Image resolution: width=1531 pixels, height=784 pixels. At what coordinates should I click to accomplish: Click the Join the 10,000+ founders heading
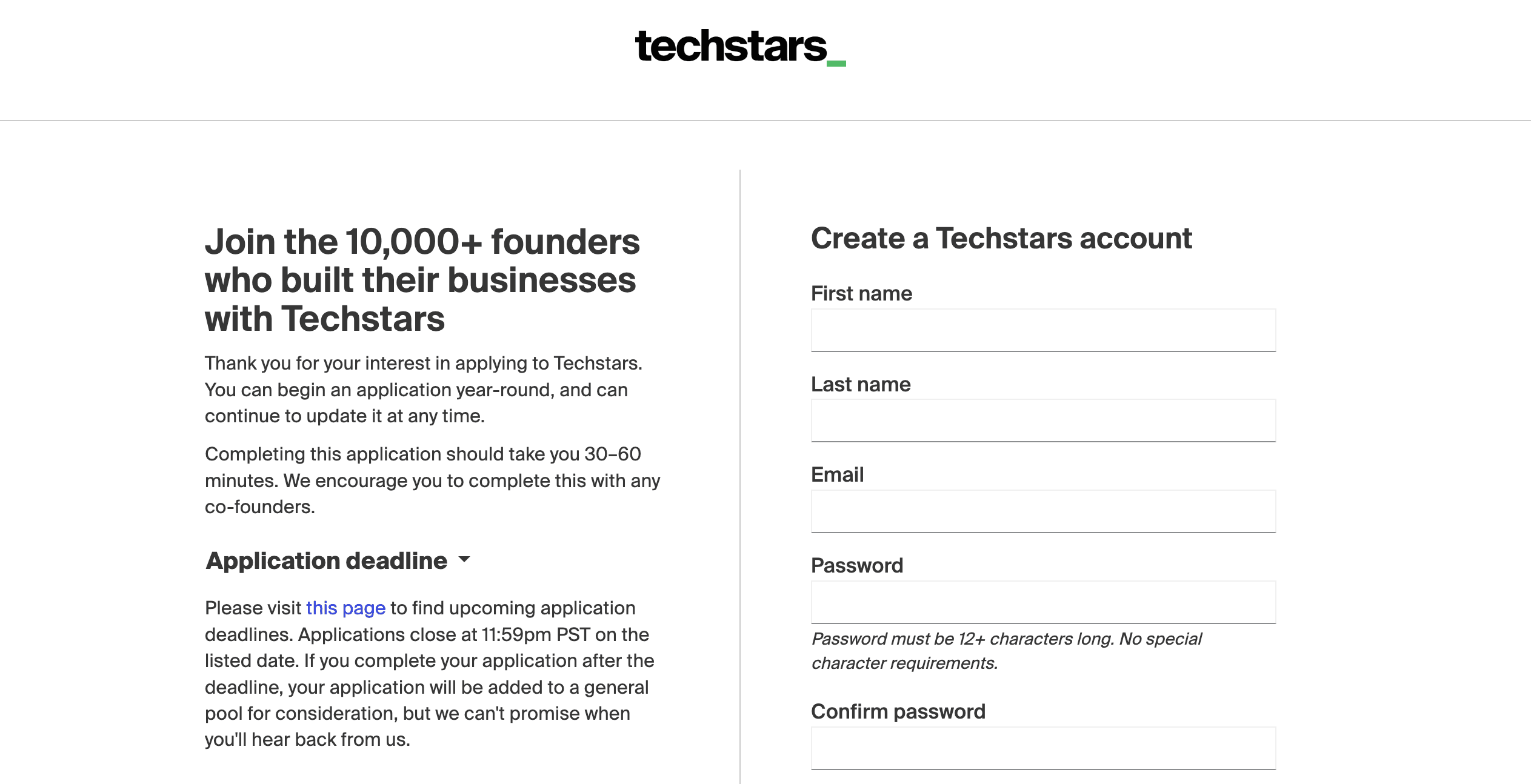[x=422, y=279]
